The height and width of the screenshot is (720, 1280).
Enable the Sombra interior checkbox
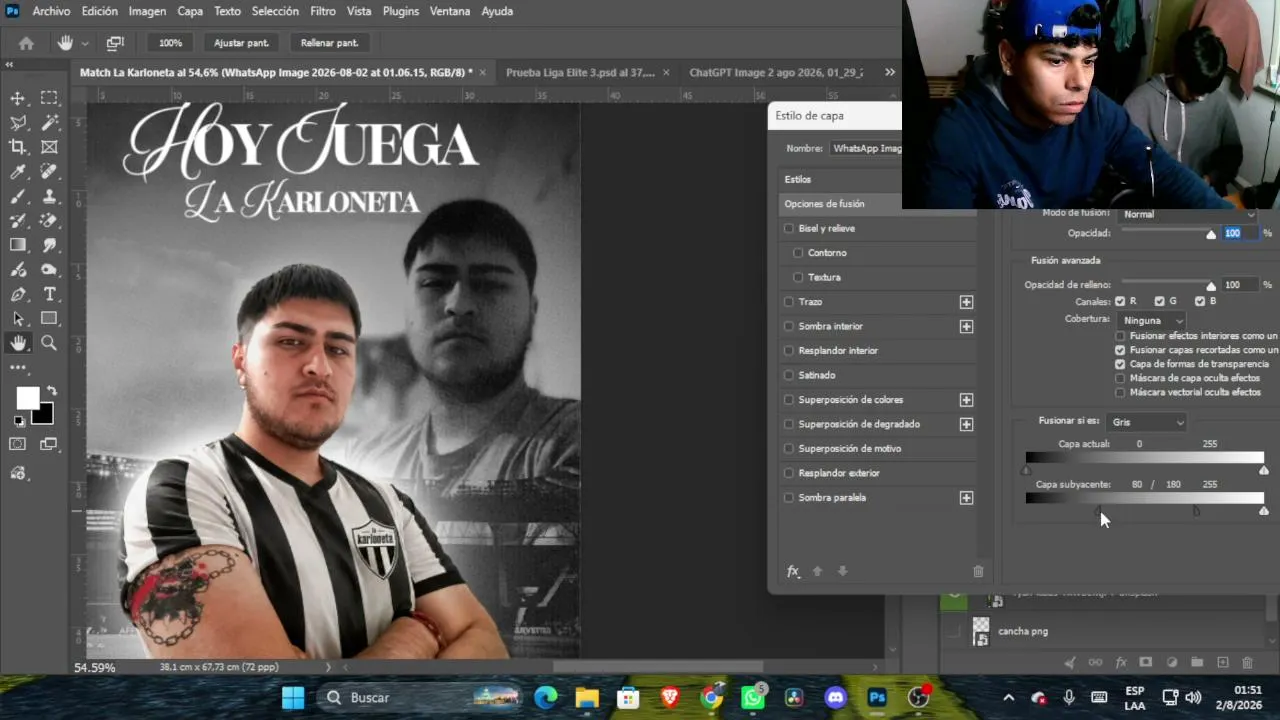pos(789,326)
